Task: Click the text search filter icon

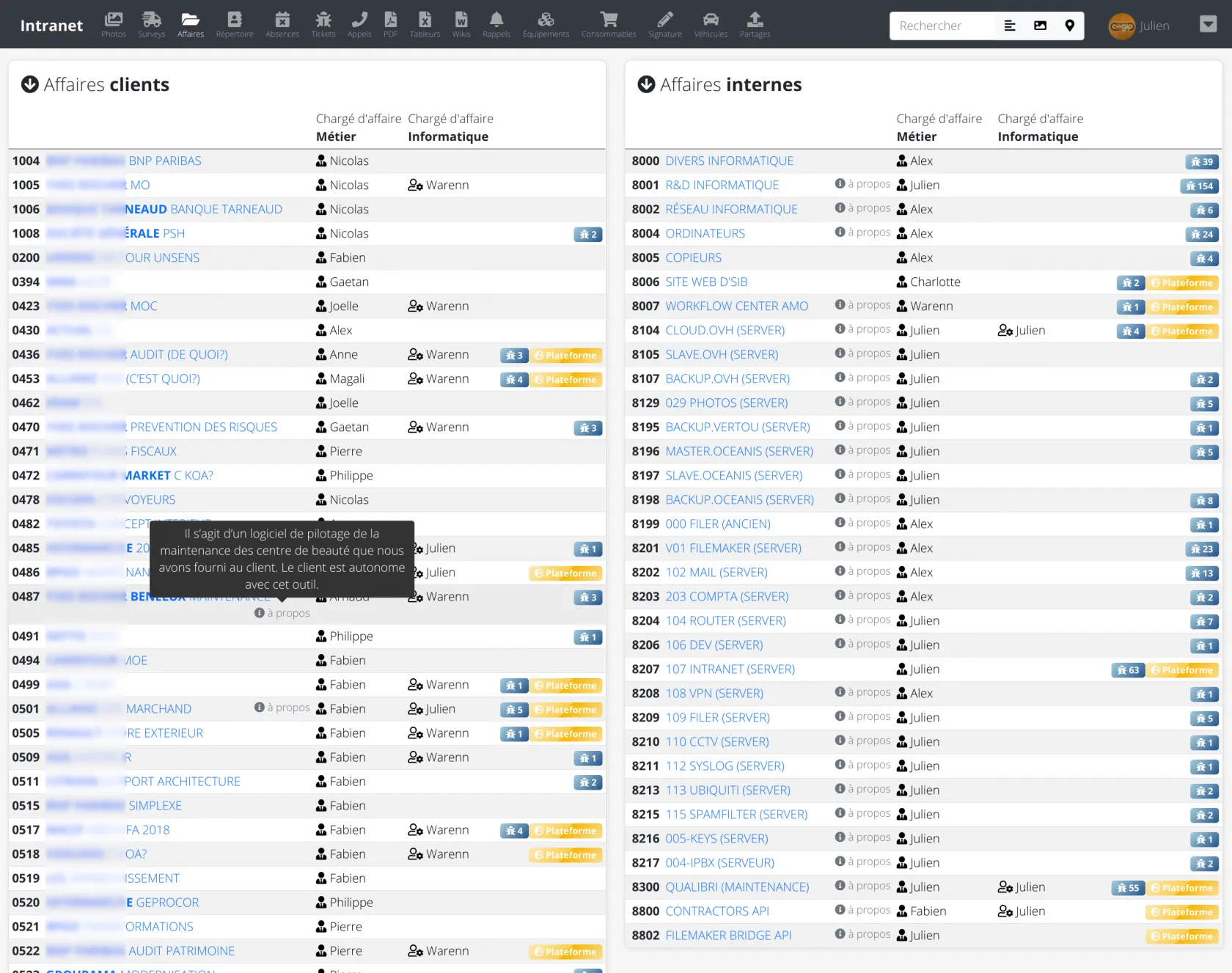Action: click(x=1010, y=26)
